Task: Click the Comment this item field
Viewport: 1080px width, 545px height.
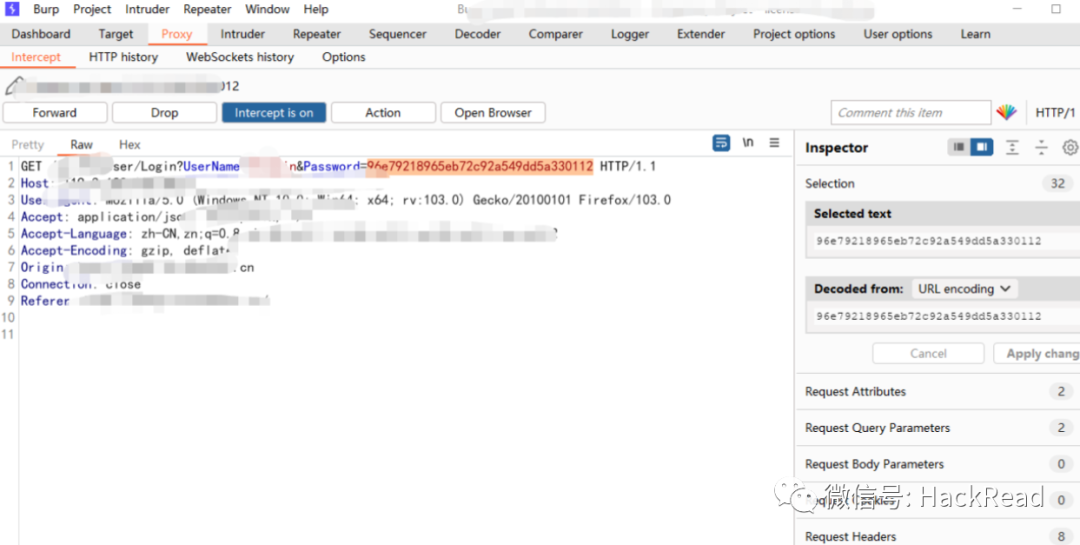Action: (x=911, y=113)
